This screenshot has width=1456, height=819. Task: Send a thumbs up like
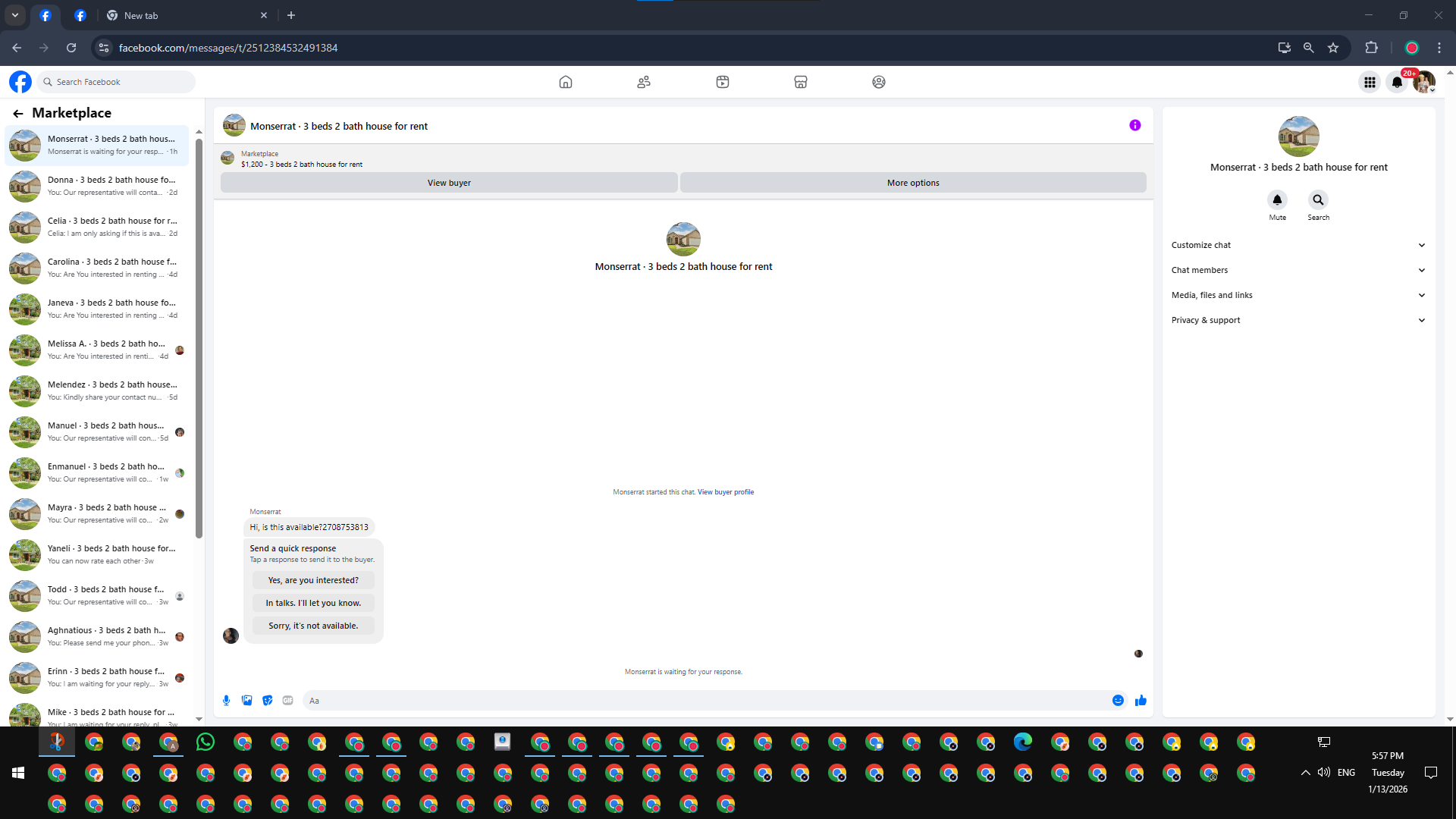(x=1141, y=701)
